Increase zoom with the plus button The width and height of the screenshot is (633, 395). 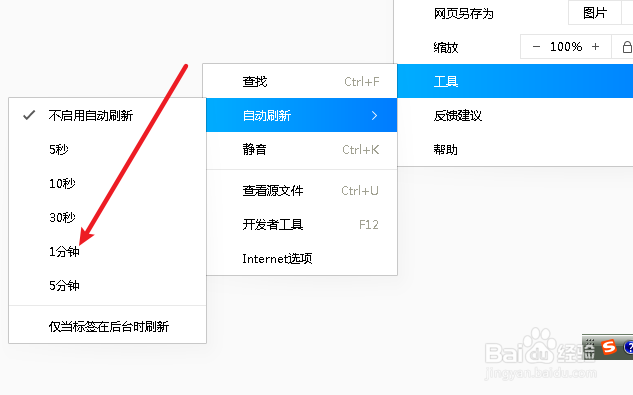click(x=595, y=47)
